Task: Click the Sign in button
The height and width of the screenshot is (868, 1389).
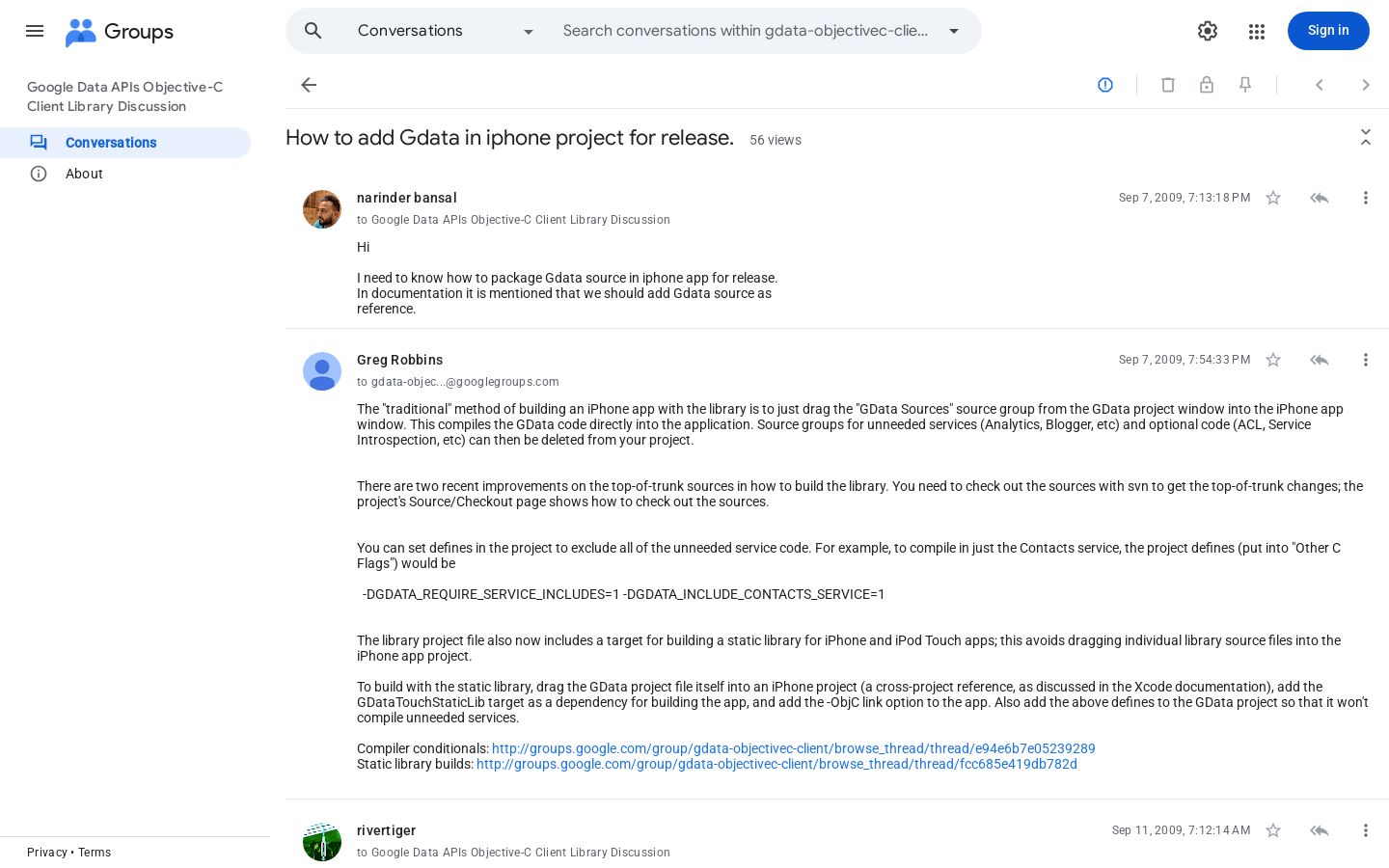Action: [1328, 31]
